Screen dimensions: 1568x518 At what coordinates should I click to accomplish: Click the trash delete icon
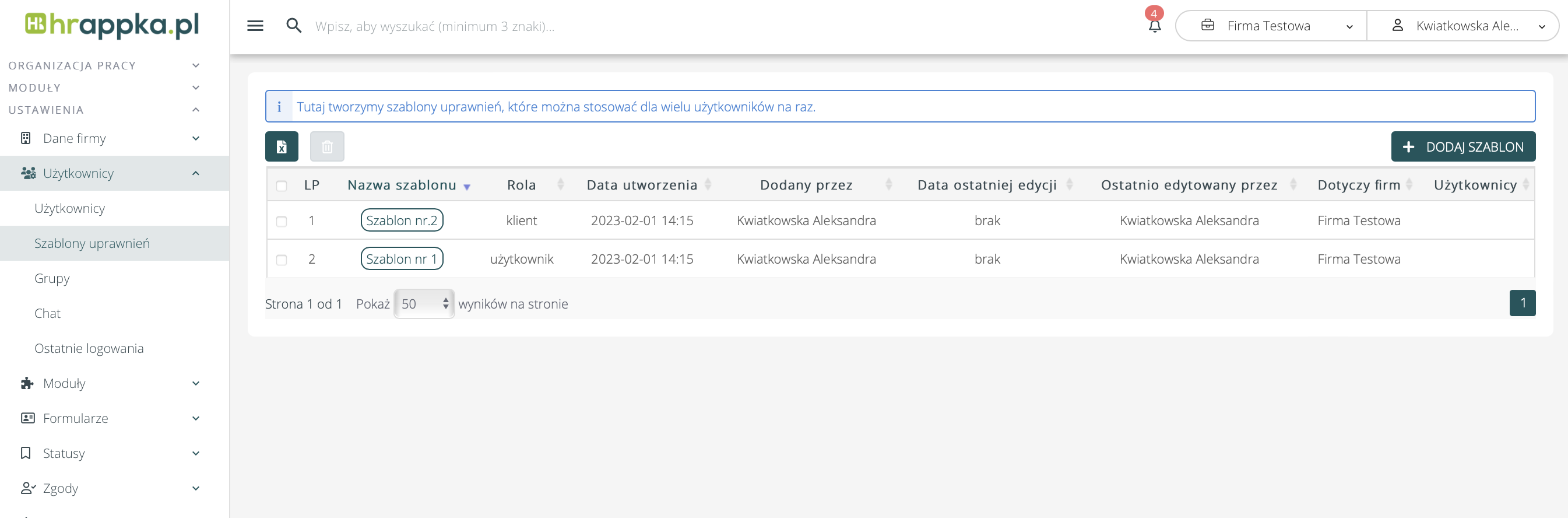[x=327, y=147]
